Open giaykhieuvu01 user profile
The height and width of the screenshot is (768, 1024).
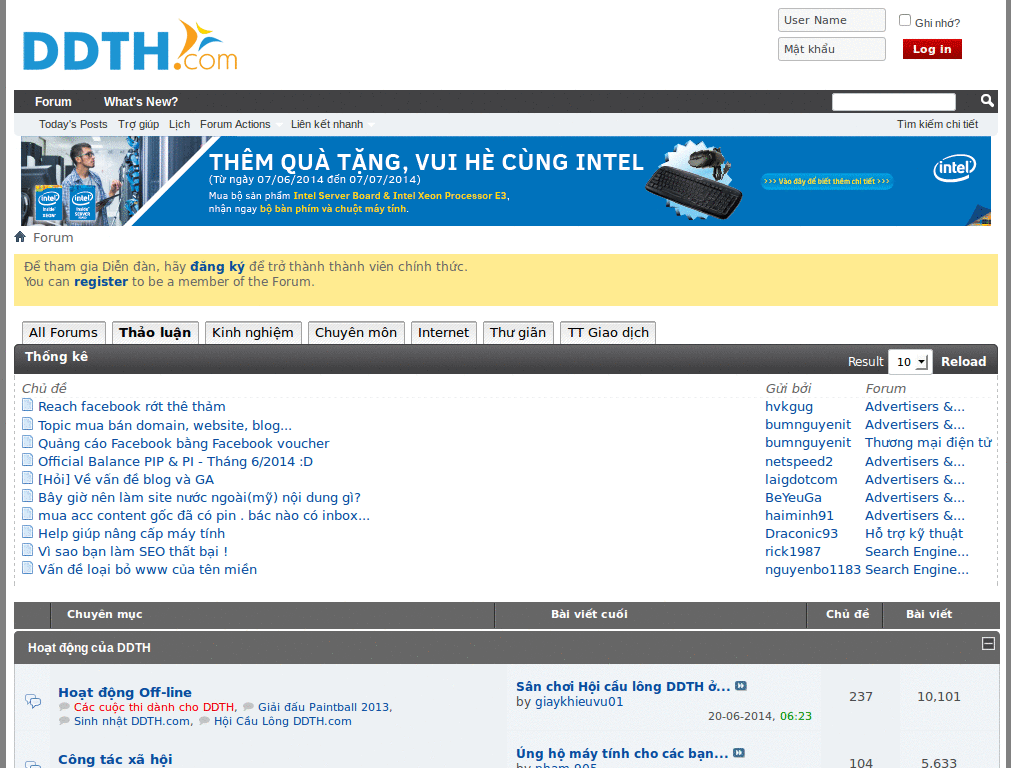pos(579,702)
